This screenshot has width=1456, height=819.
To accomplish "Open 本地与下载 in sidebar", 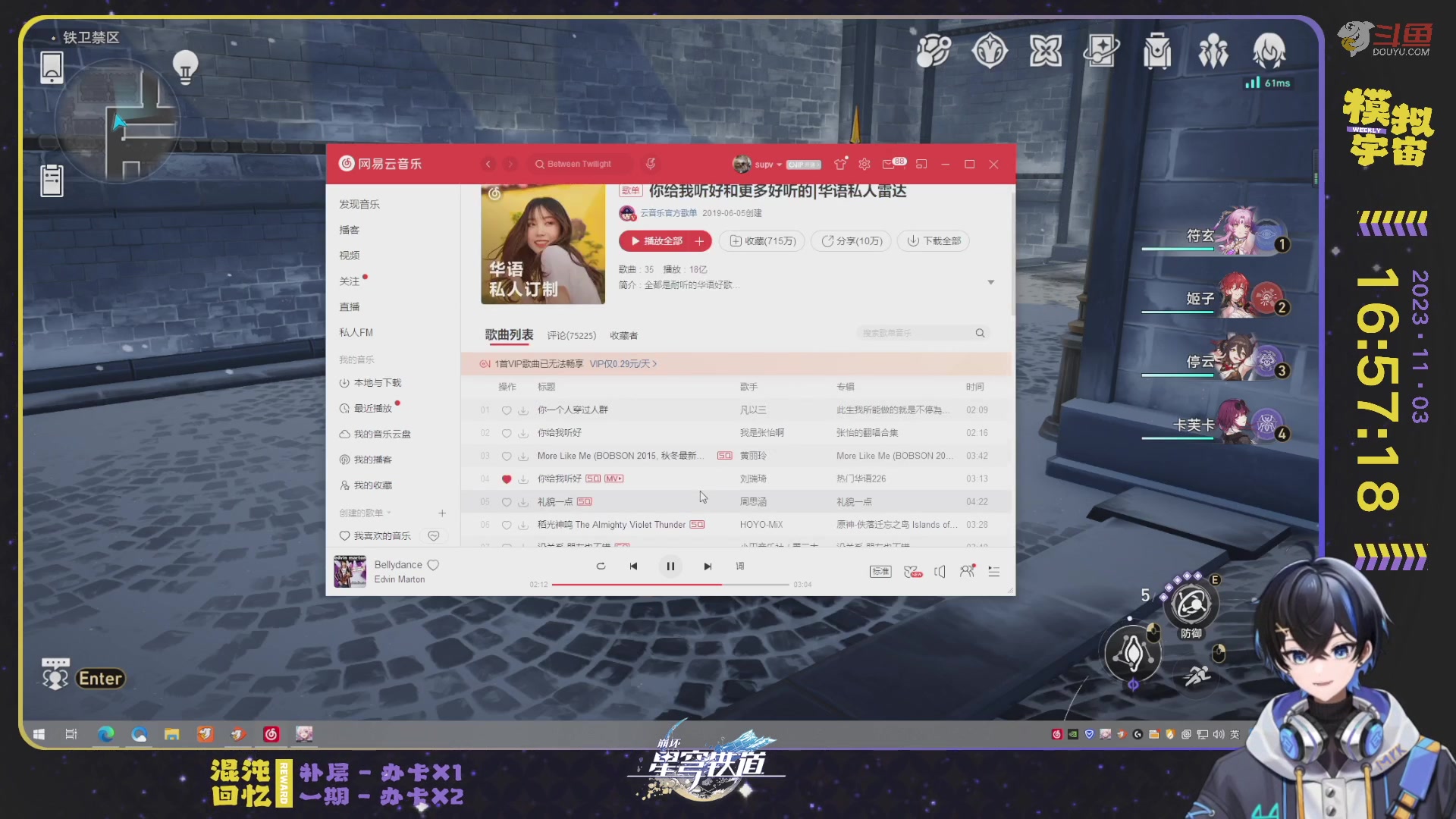I will click(x=370, y=383).
